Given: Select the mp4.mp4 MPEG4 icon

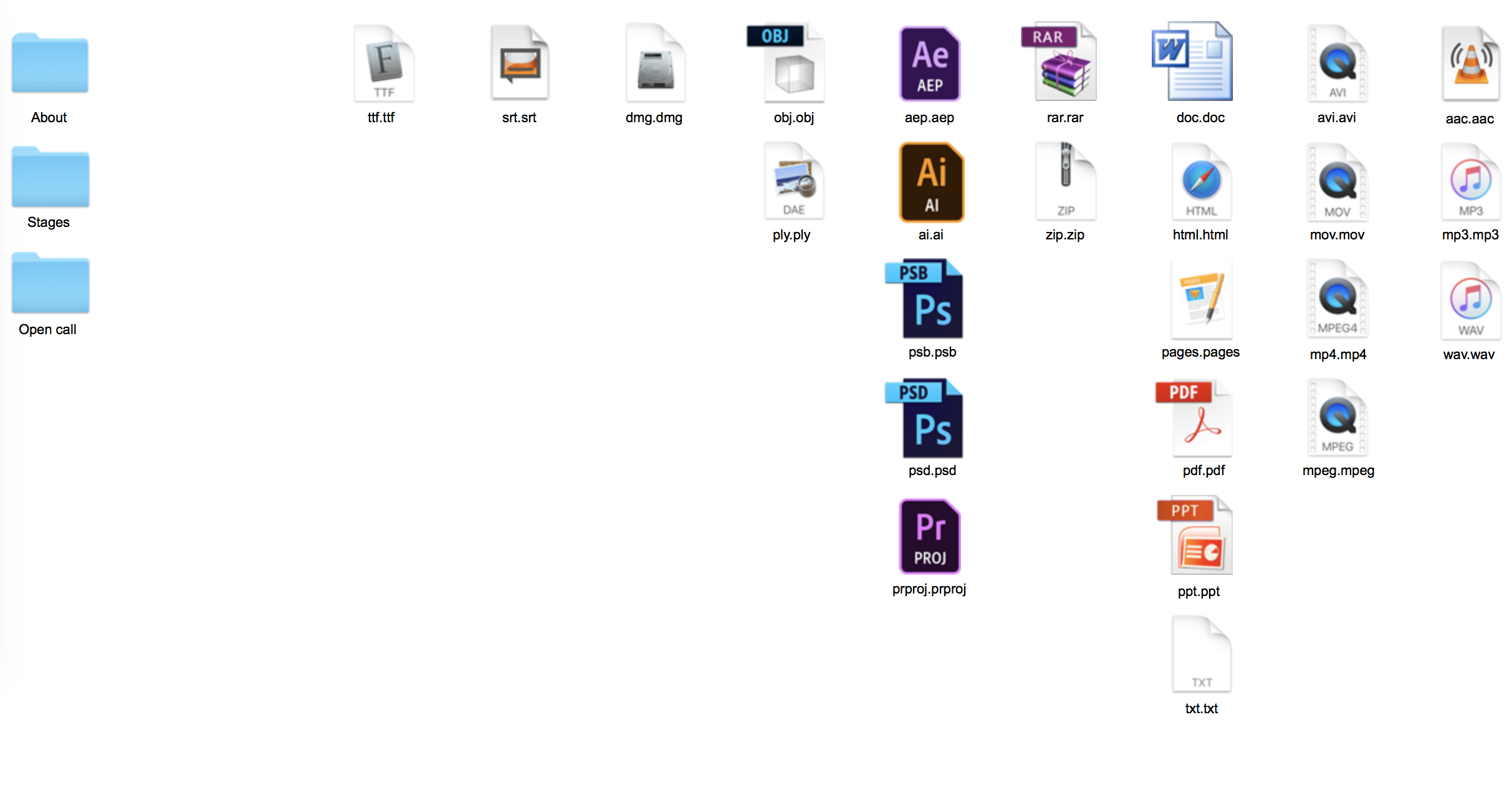Looking at the screenshot, I should pyautogui.click(x=1337, y=299).
